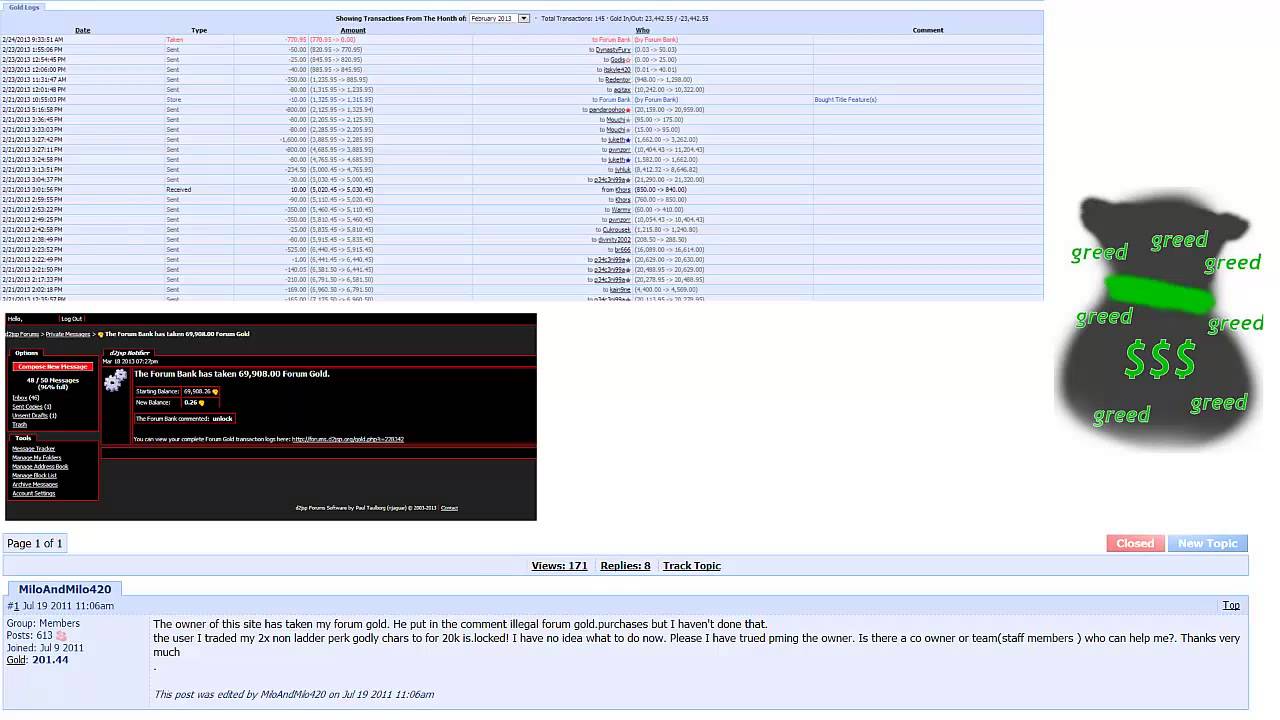Sort by the Amount column header
The image size is (1280, 720).
(353, 30)
